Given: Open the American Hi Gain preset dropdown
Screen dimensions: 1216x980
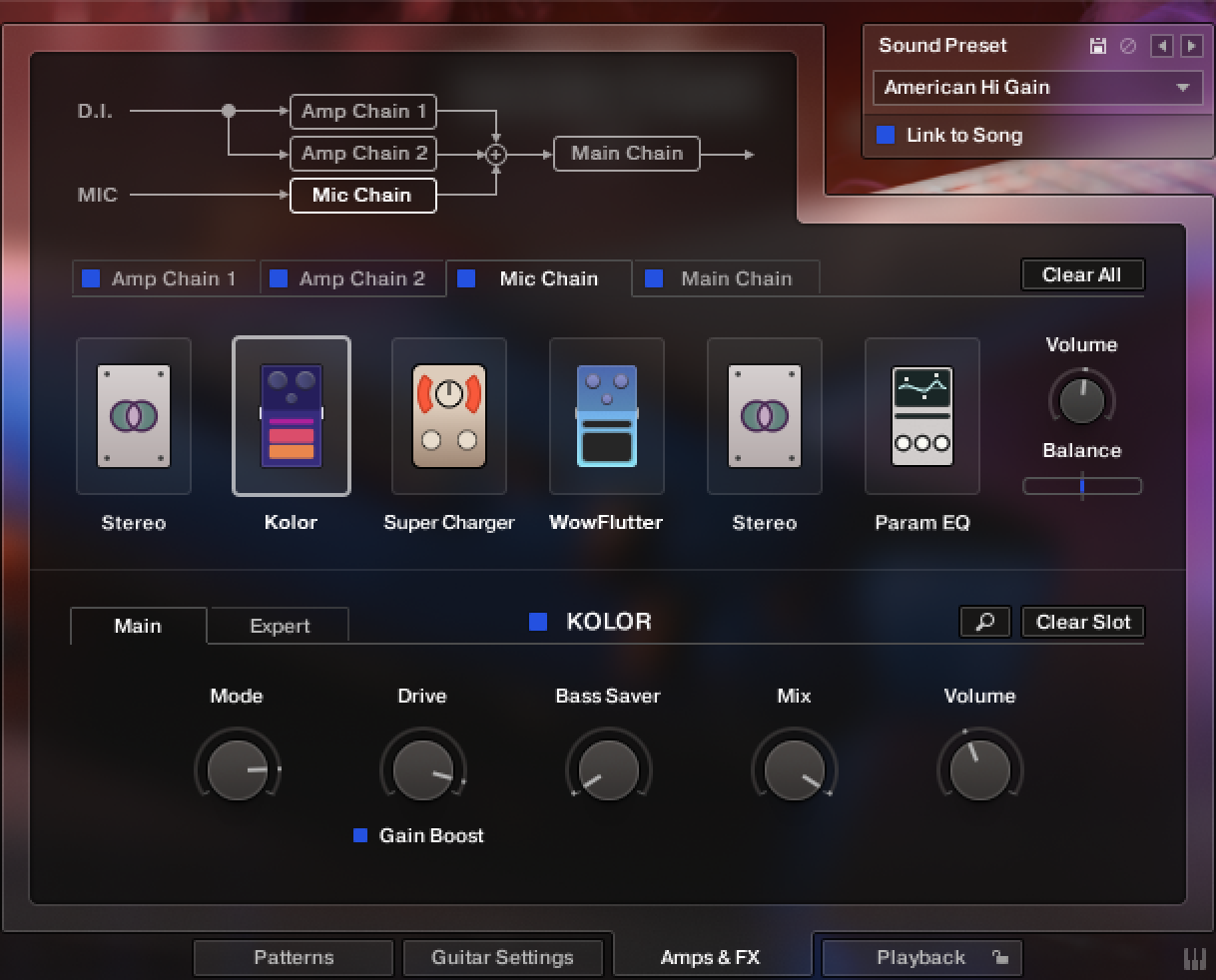Looking at the screenshot, I should tap(1036, 88).
